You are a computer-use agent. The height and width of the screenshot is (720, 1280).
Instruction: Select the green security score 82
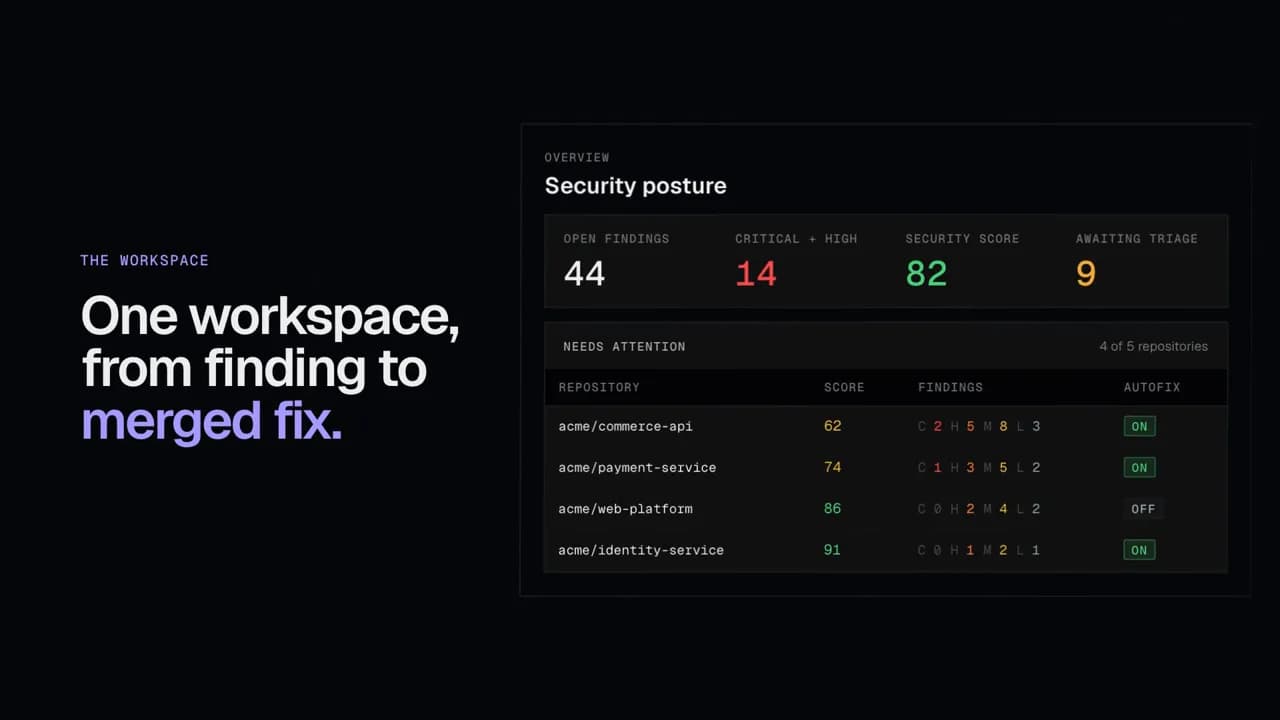(926, 273)
